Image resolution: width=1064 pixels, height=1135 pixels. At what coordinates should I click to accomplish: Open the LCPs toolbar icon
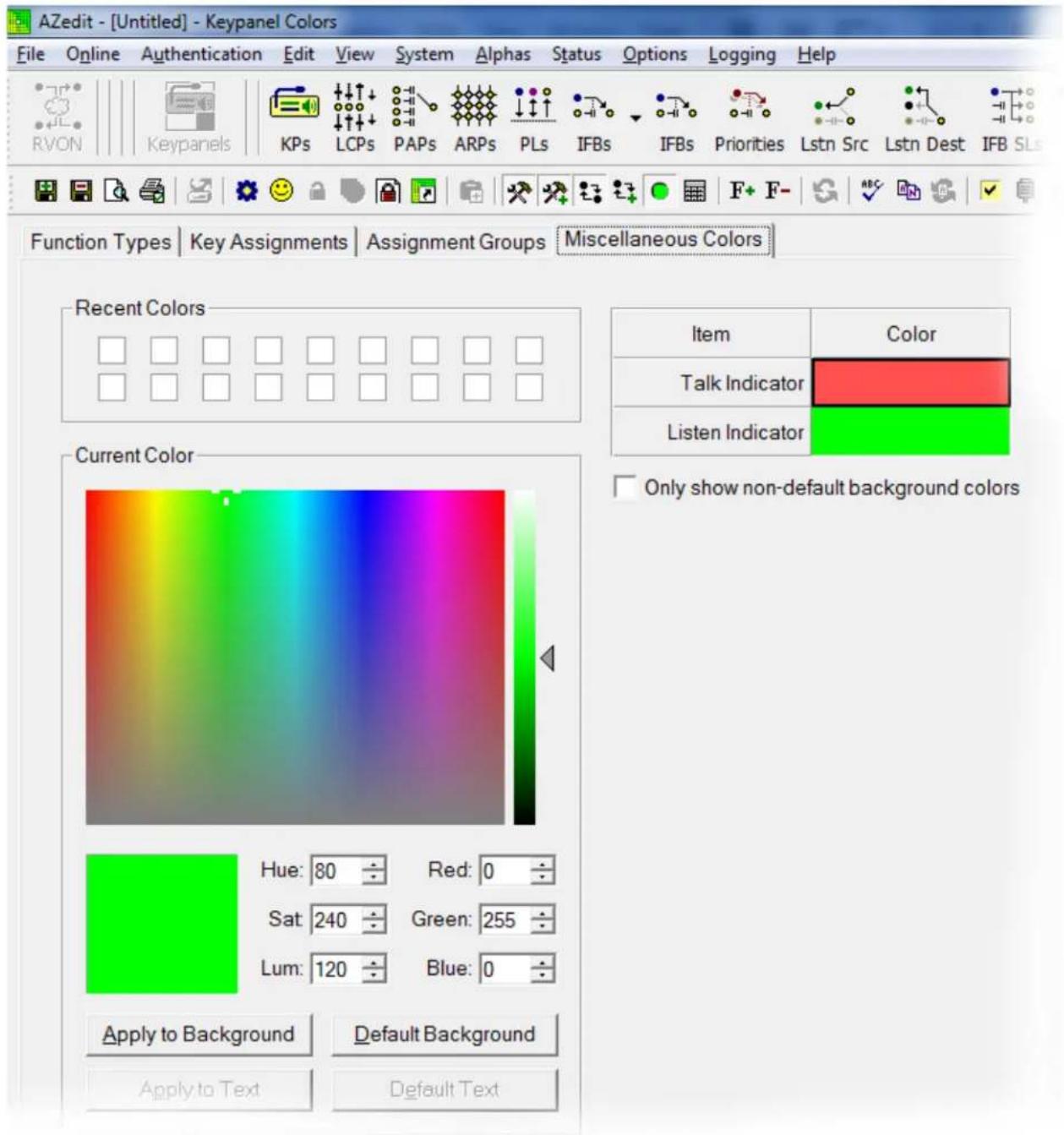354,119
